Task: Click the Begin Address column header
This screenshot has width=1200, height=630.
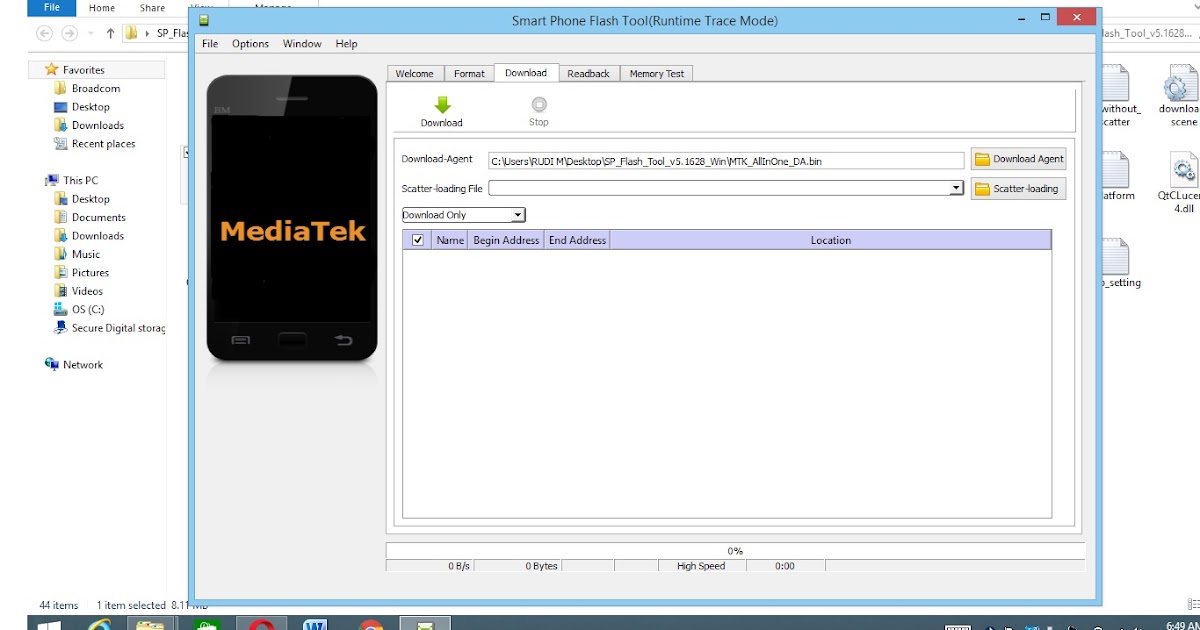Action: pyautogui.click(x=506, y=240)
